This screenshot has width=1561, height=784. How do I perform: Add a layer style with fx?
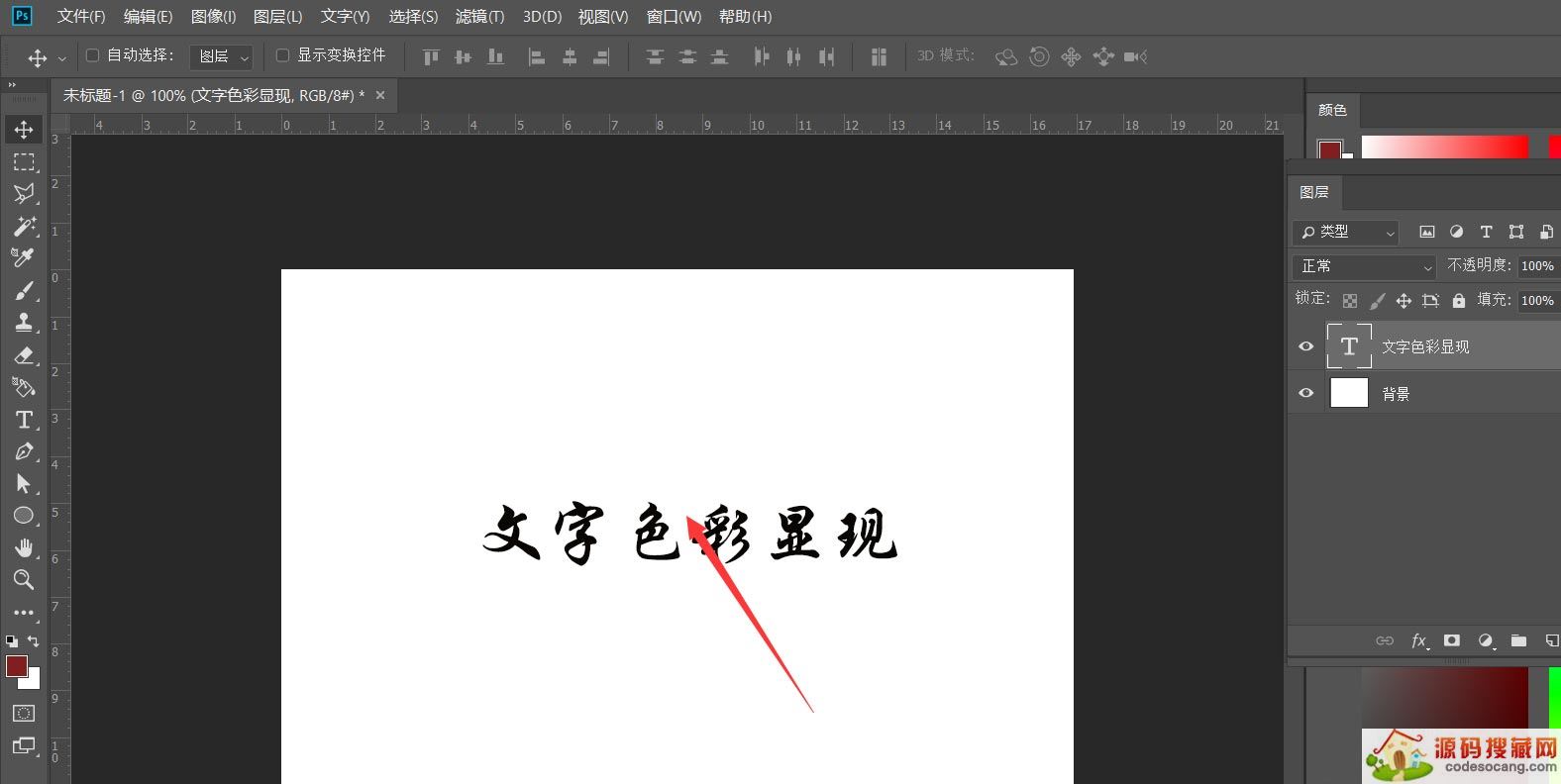[1418, 640]
